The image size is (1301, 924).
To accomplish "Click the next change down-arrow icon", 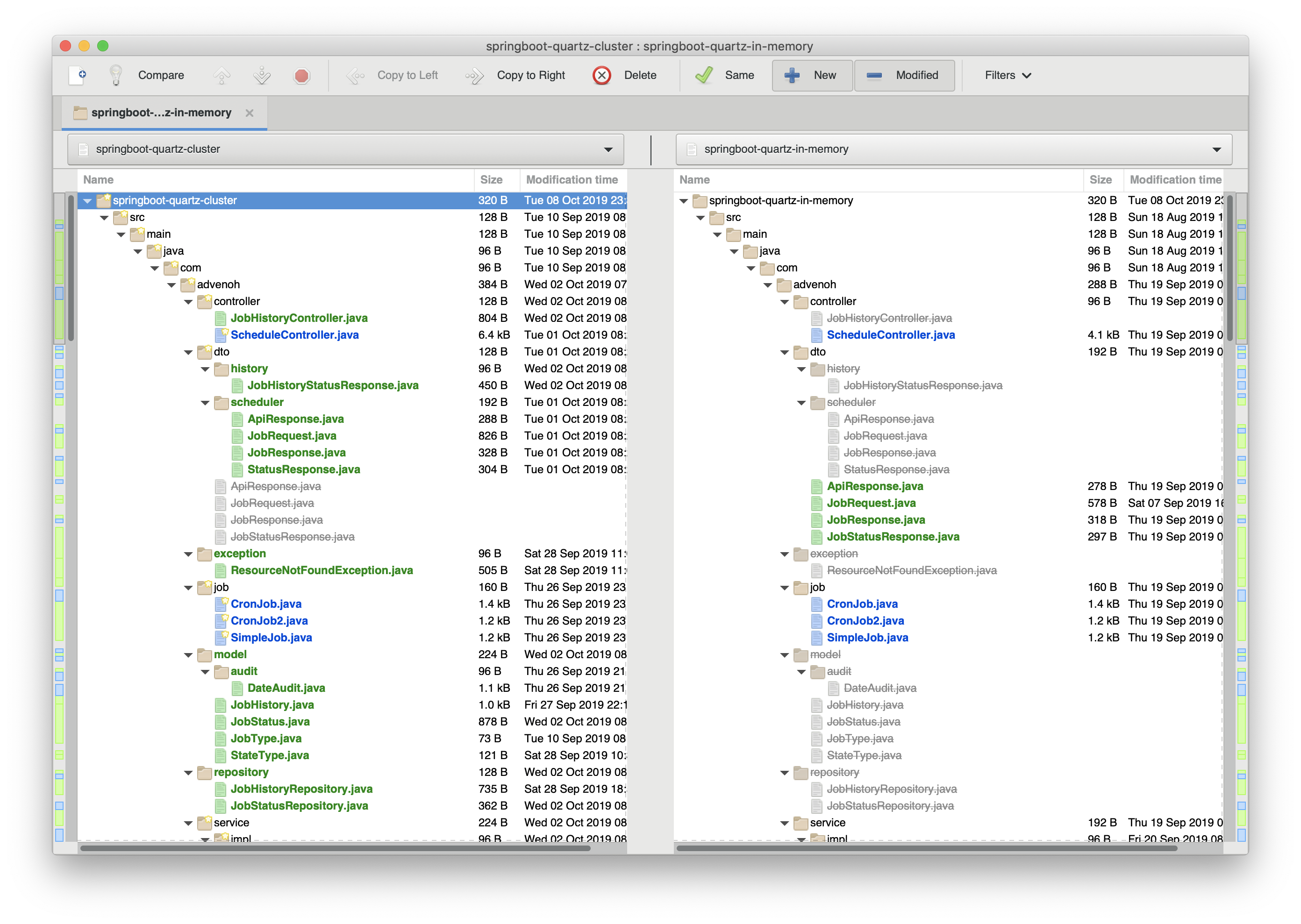I will [262, 75].
